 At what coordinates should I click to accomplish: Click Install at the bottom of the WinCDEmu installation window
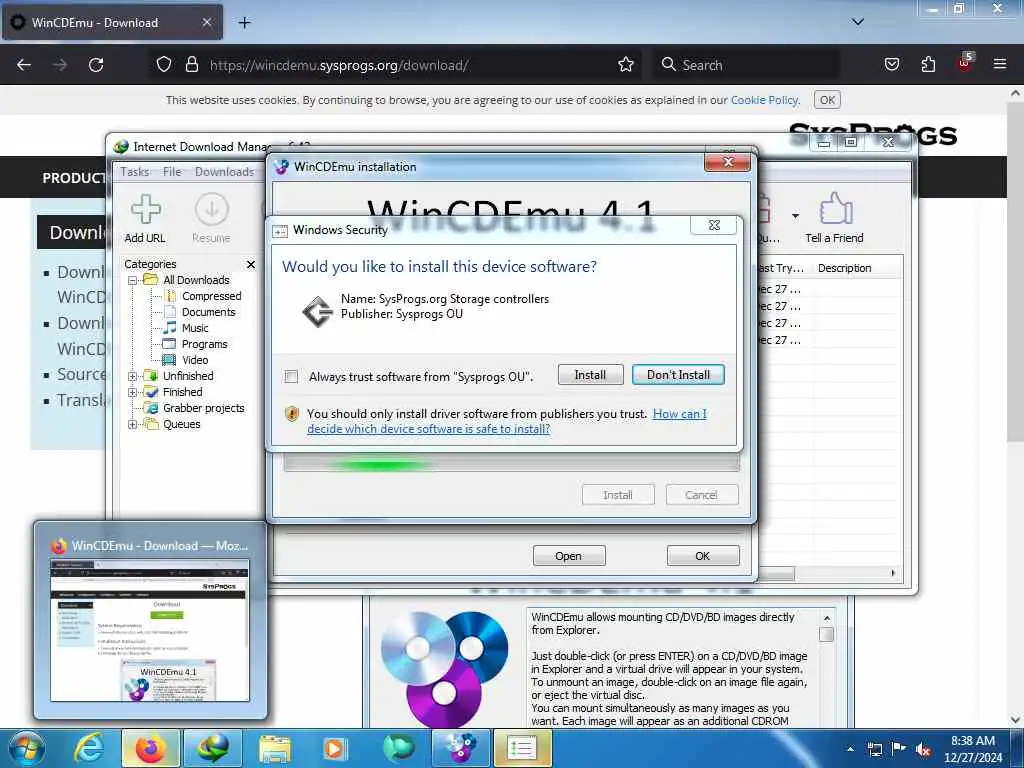(x=618, y=495)
